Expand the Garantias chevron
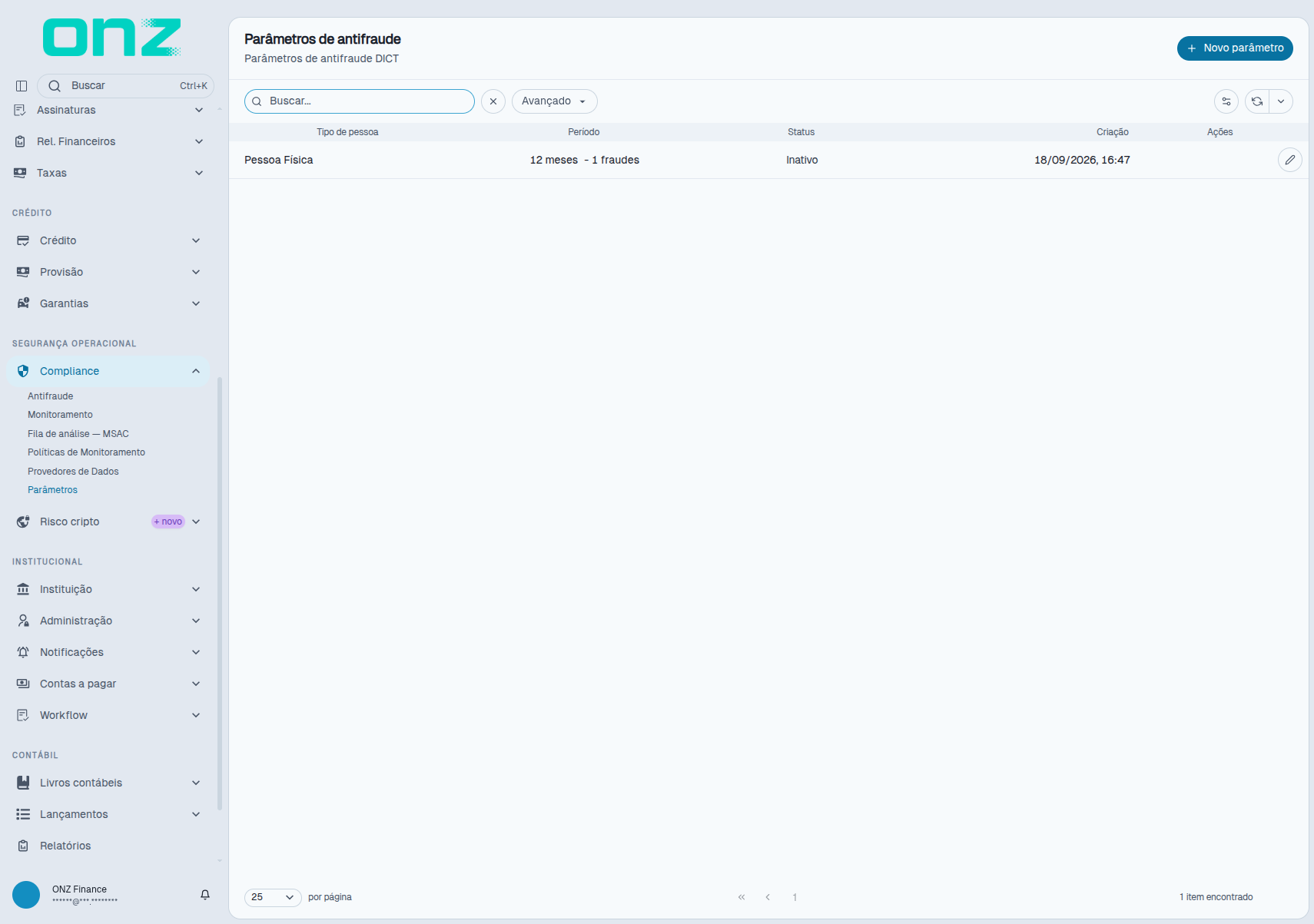This screenshot has height=924, width=1314. (x=196, y=303)
